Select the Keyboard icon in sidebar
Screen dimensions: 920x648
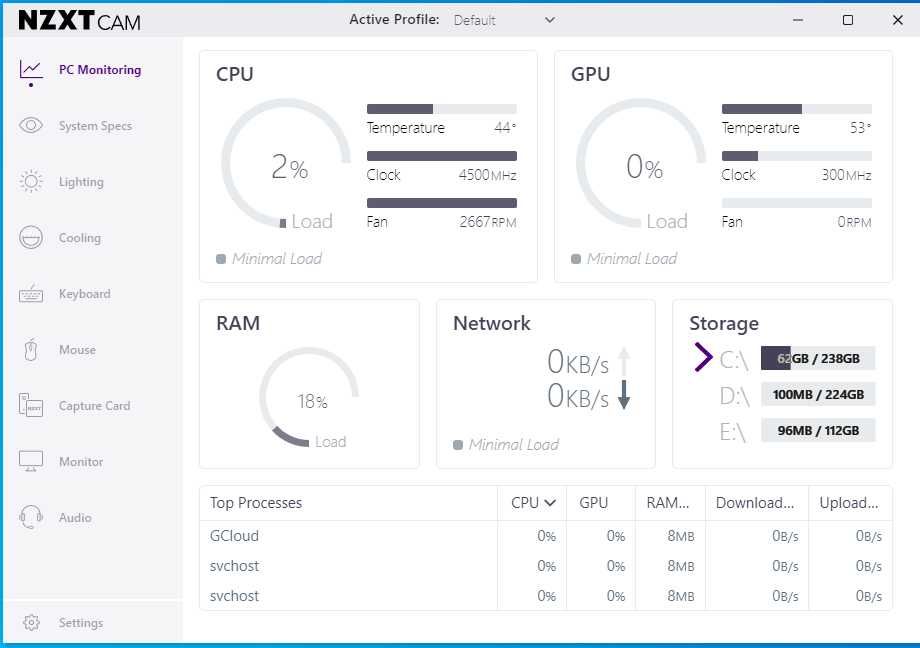click(x=31, y=294)
